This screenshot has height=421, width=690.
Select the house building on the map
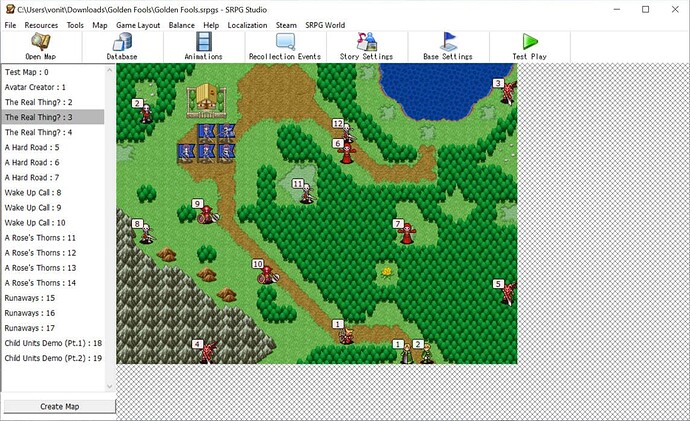click(206, 100)
